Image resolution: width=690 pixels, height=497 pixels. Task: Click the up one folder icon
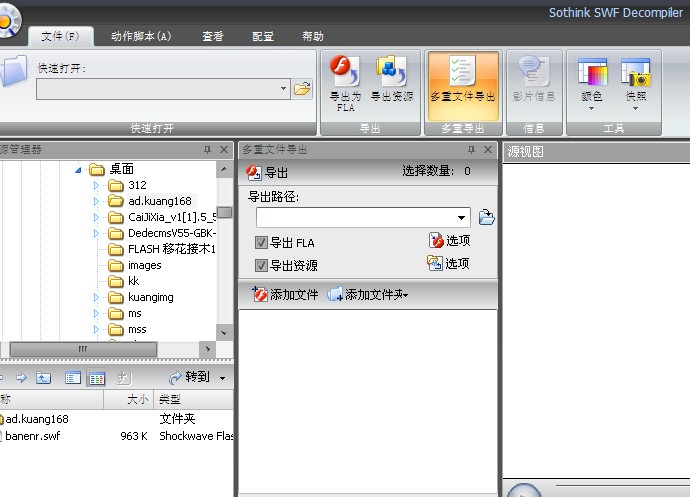(43, 378)
